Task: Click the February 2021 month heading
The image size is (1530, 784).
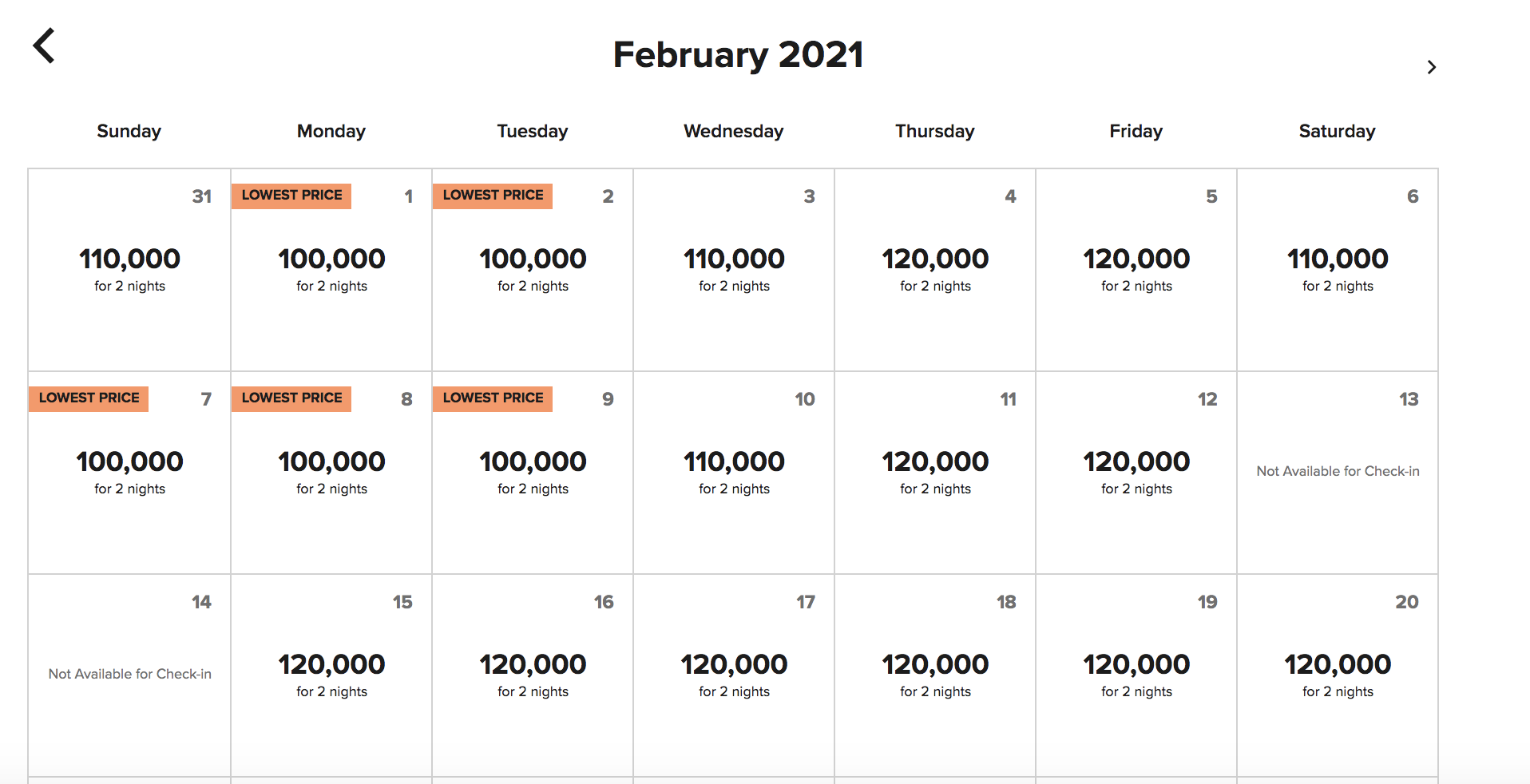Action: tap(738, 55)
